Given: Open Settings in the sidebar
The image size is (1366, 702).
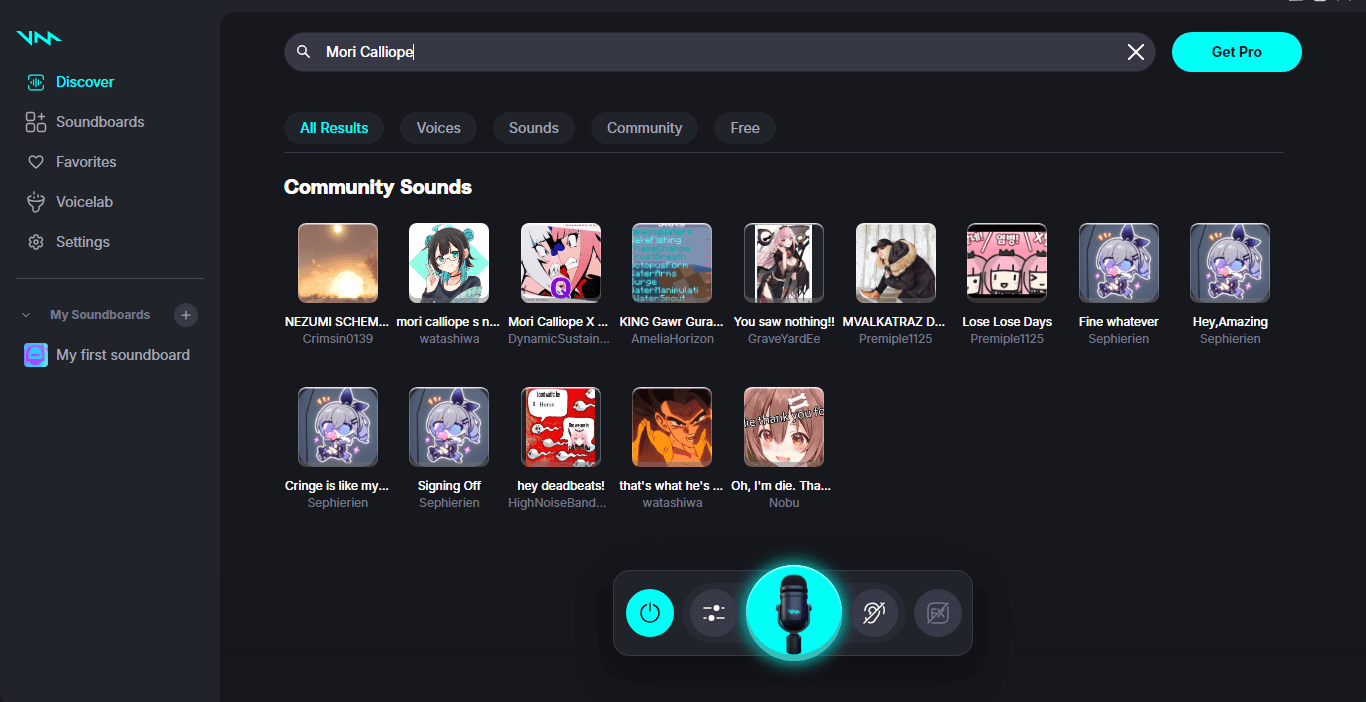Looking at the screenshot, I should [x=82, y=242].
